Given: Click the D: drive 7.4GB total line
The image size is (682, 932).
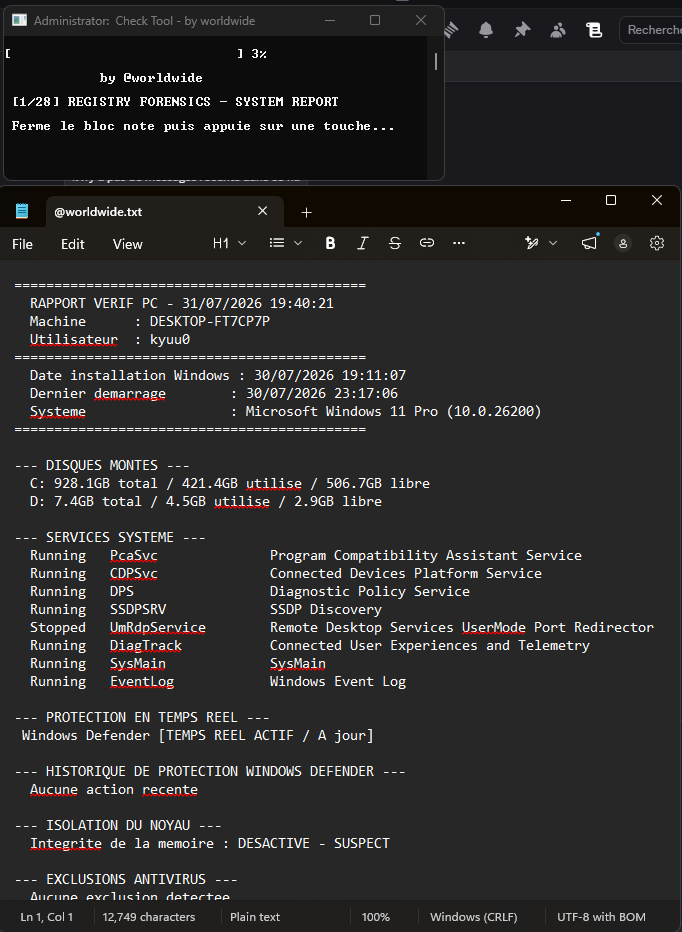Looking at the screenshot, I should 206,502.
